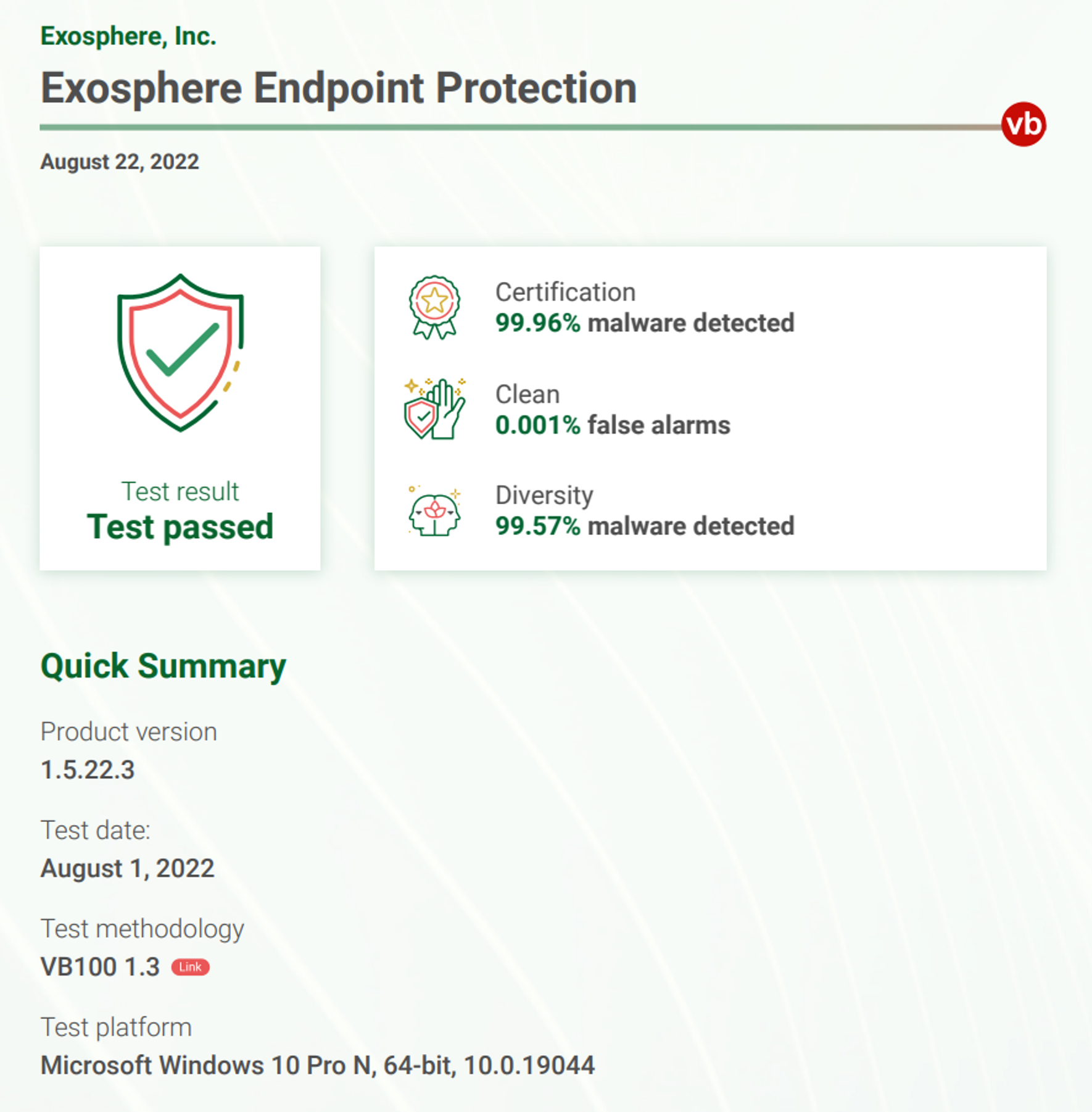Click the 99.57% malware detected diversity result
Viewport: 1092px width, 1112px height.
click(645, 526)
